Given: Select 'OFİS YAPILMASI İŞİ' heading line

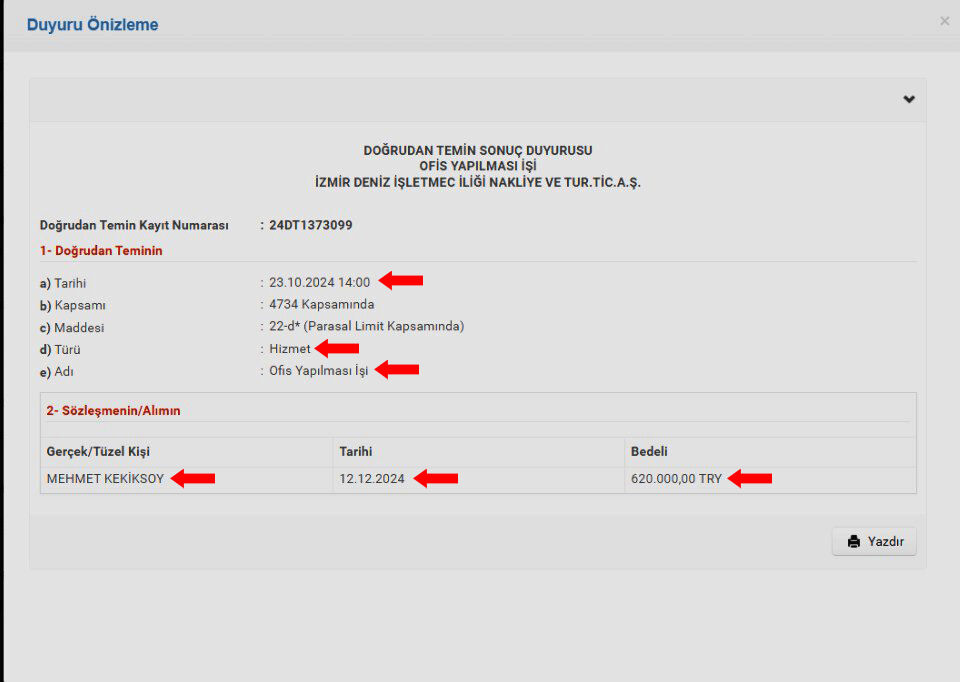Looking at the screenshot, I should [x=478, y=166].
